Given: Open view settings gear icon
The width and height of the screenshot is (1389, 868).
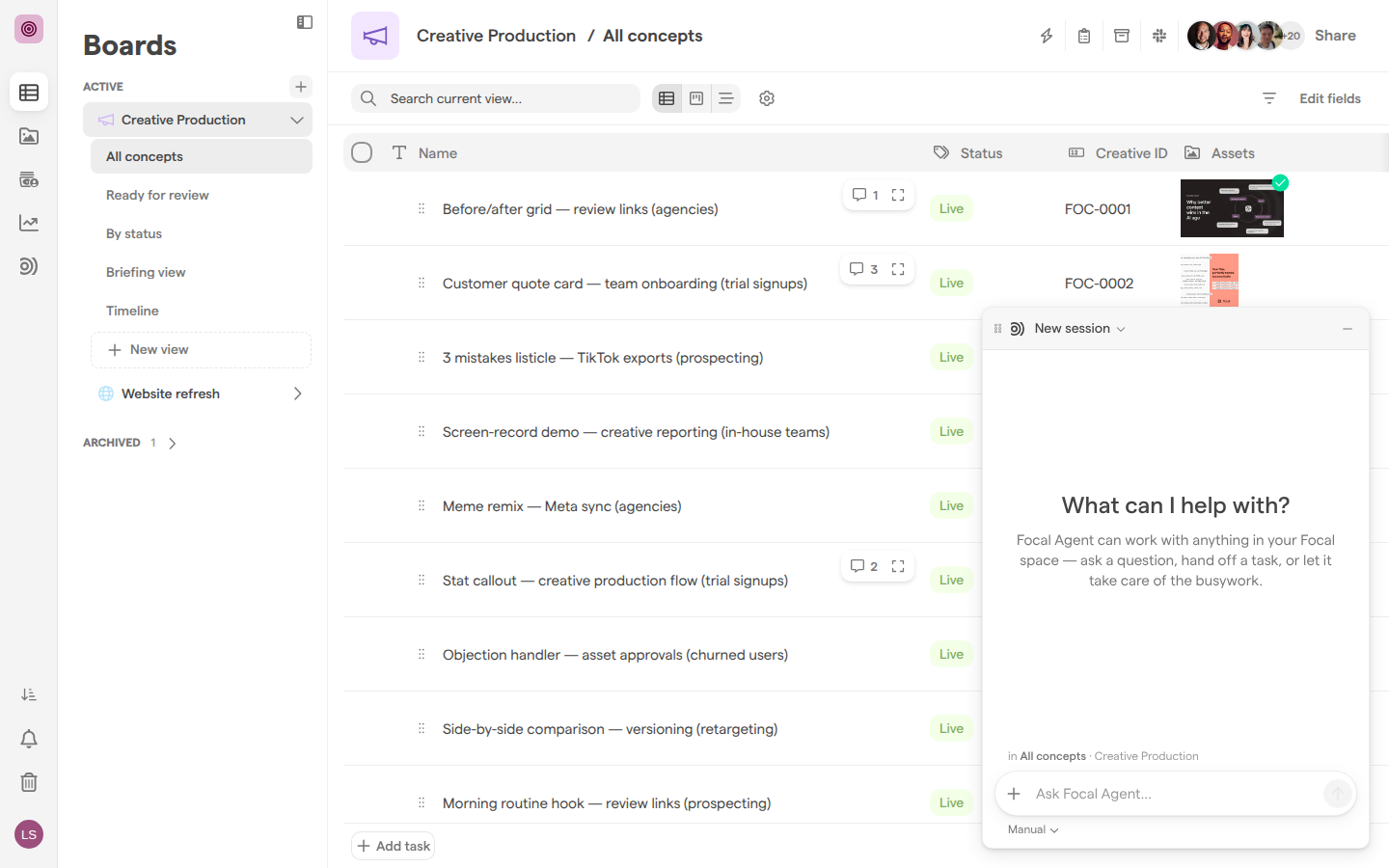Looking at the screenshot, I should click(x=767, y=98).
